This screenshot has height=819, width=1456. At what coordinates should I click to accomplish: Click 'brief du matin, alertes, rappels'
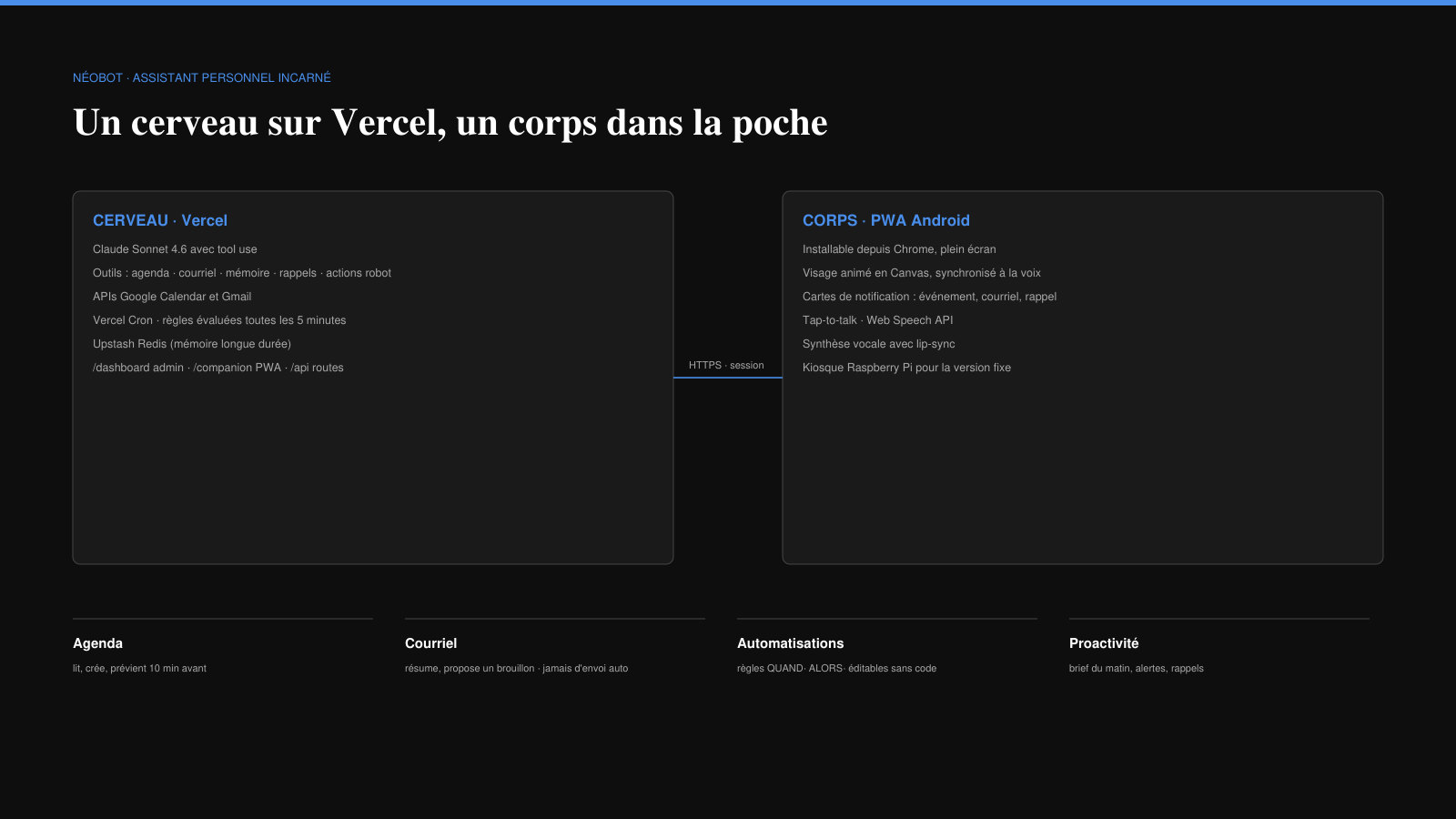click(x=1136, y=668)
